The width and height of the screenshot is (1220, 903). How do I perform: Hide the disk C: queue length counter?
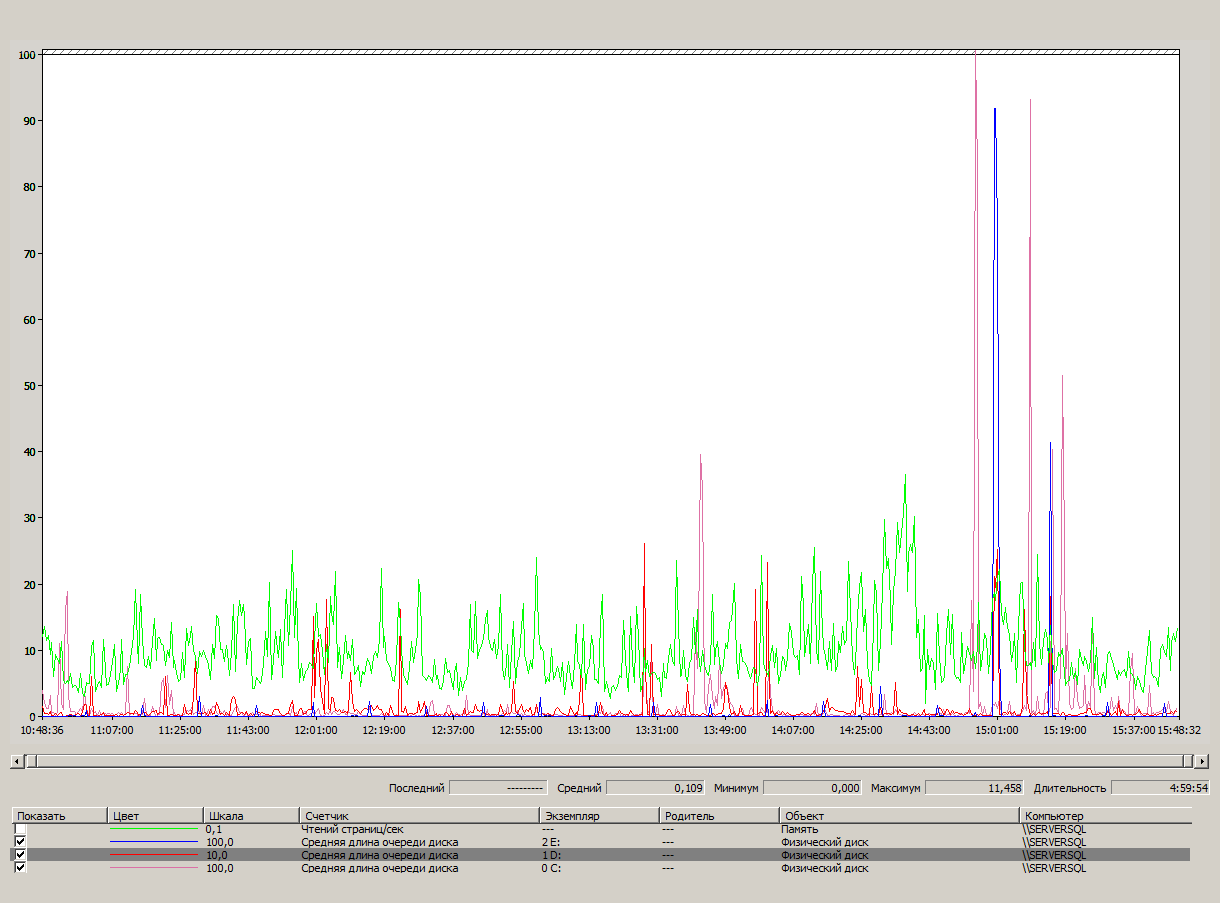pos(20,868)
